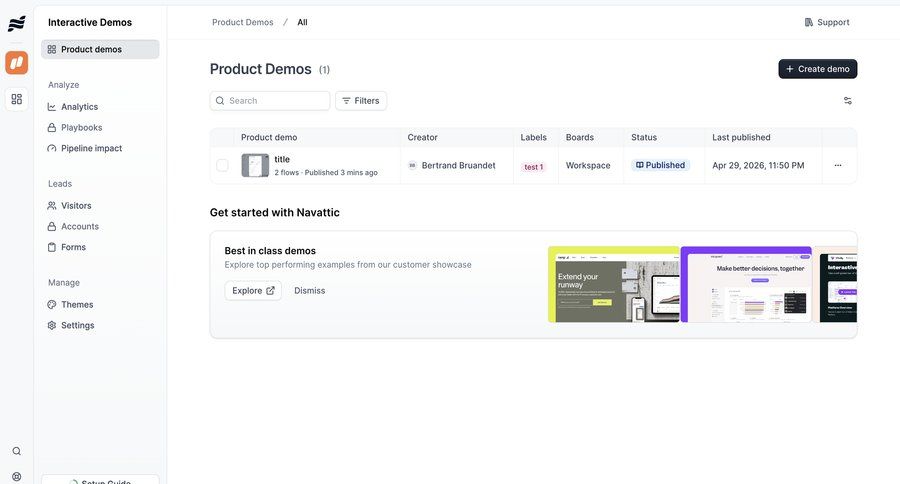Dismiss the Best in class demos card
This screenshot has width=900, height=484.
coord(309,291)
